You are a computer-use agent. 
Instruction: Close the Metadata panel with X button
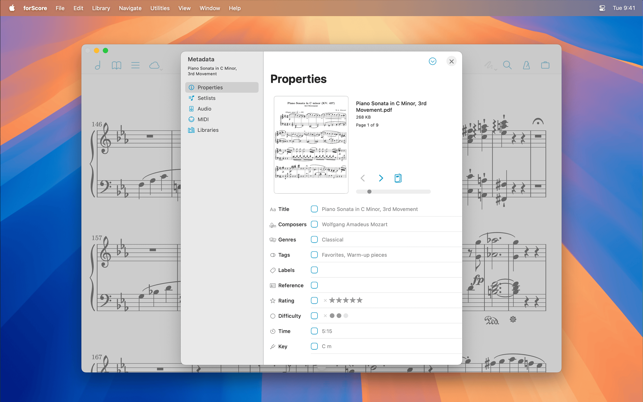click(x=451, y=61)
